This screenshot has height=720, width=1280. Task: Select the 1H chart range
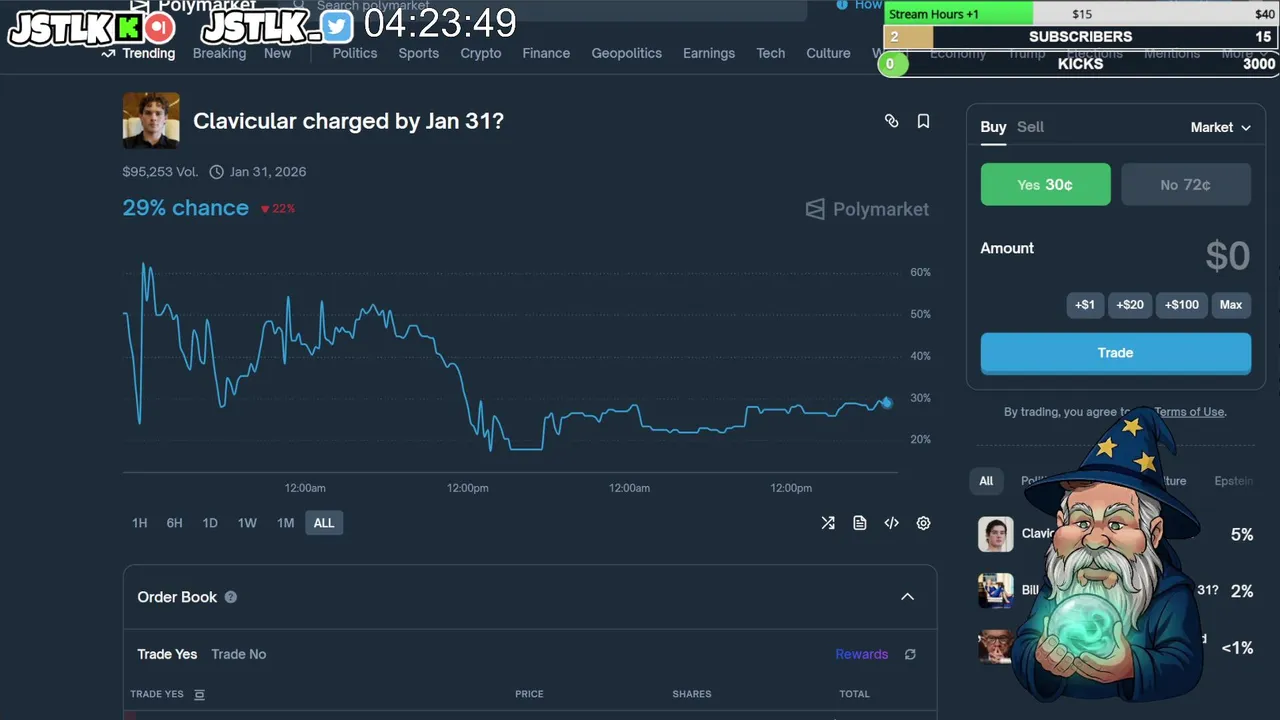point(140,523)
